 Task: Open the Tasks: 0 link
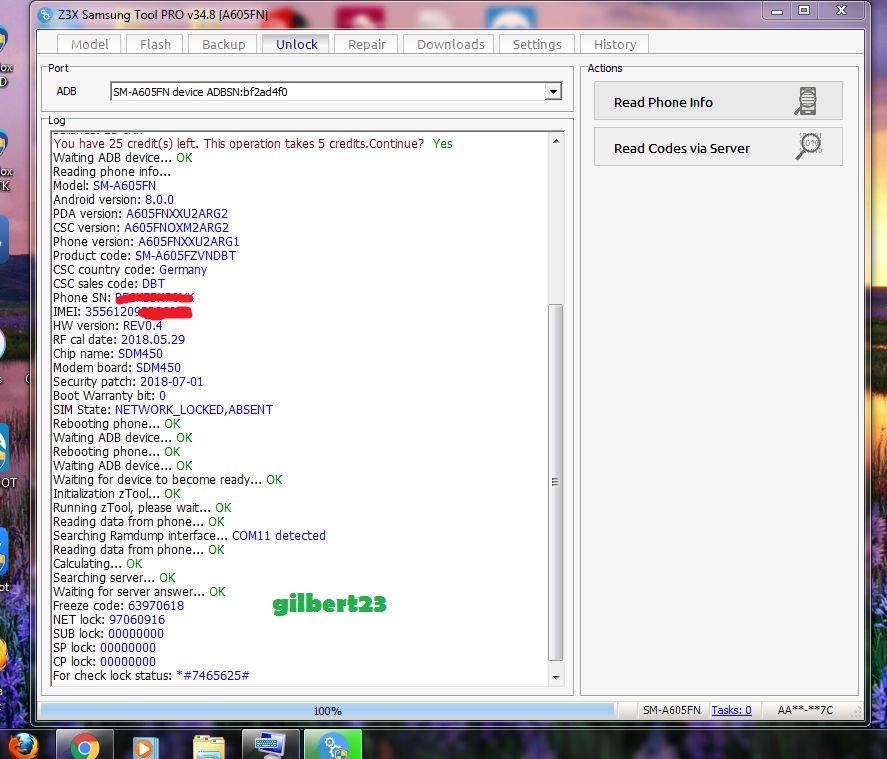731,710
